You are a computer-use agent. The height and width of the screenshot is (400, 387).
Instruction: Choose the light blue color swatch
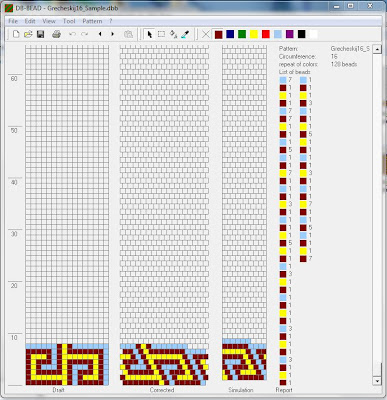[x=278, y=34]
